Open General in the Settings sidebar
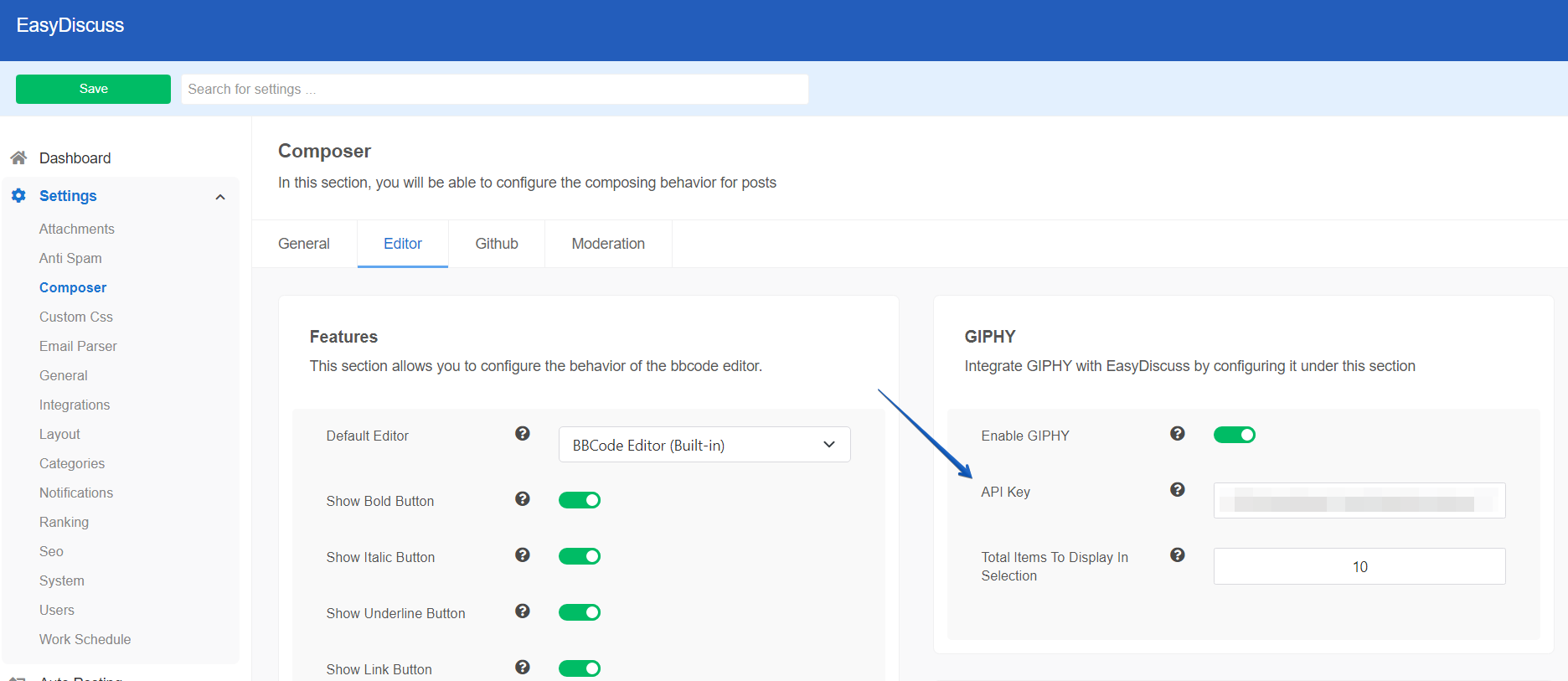The height and width of the screenshot is (681, 1568). pos(64,375)
